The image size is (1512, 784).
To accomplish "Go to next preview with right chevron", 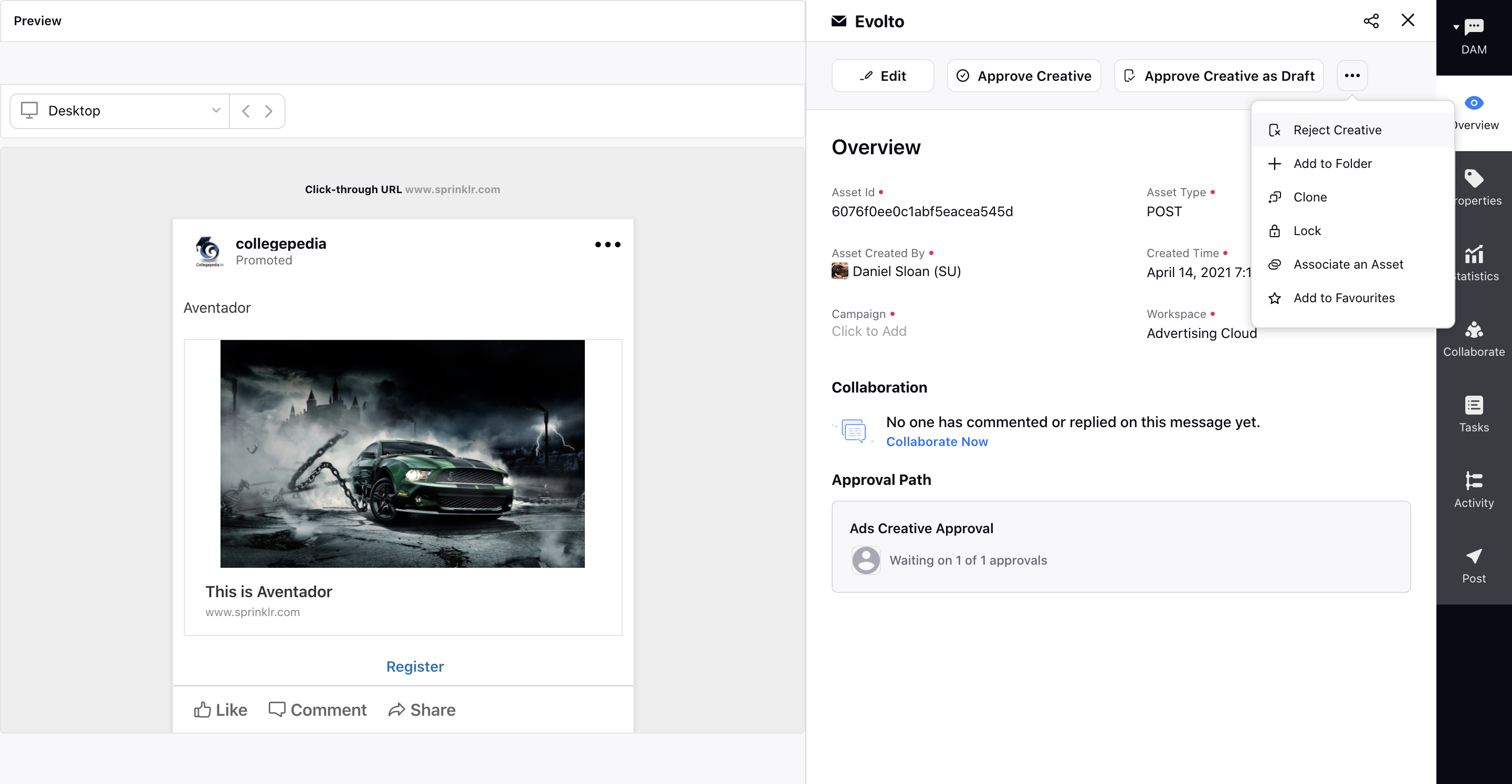I will [x=268, y=111].
